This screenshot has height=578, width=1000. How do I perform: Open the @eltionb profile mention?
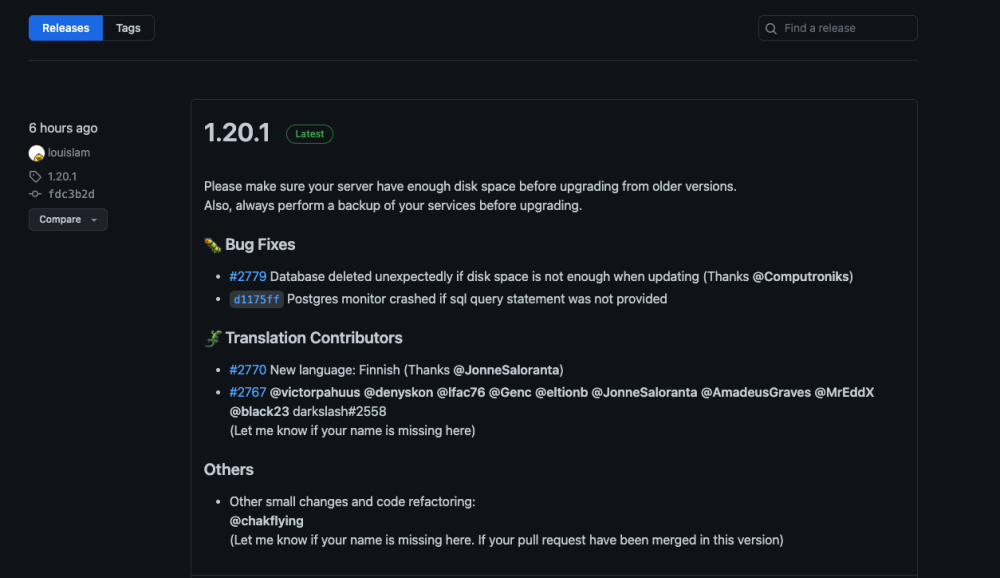(x=561, y=392)
